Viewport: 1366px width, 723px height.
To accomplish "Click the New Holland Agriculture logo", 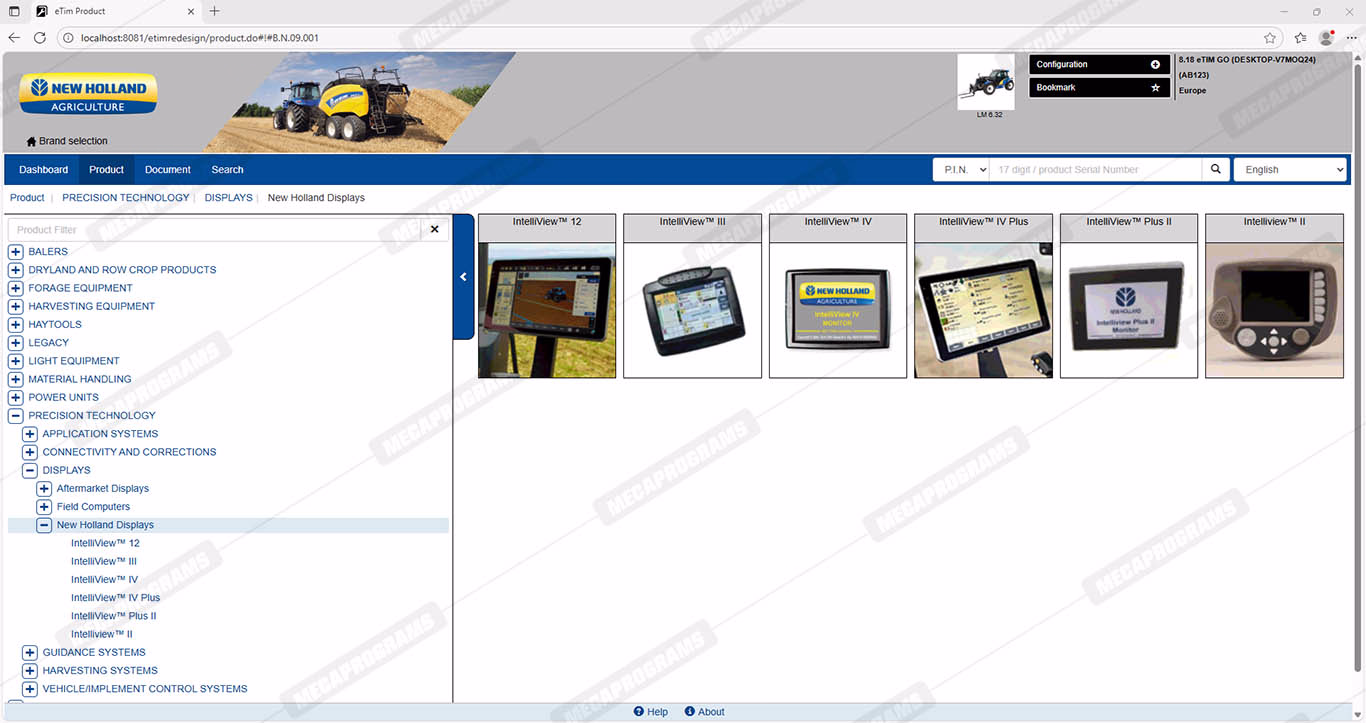I will pos(88,94).
